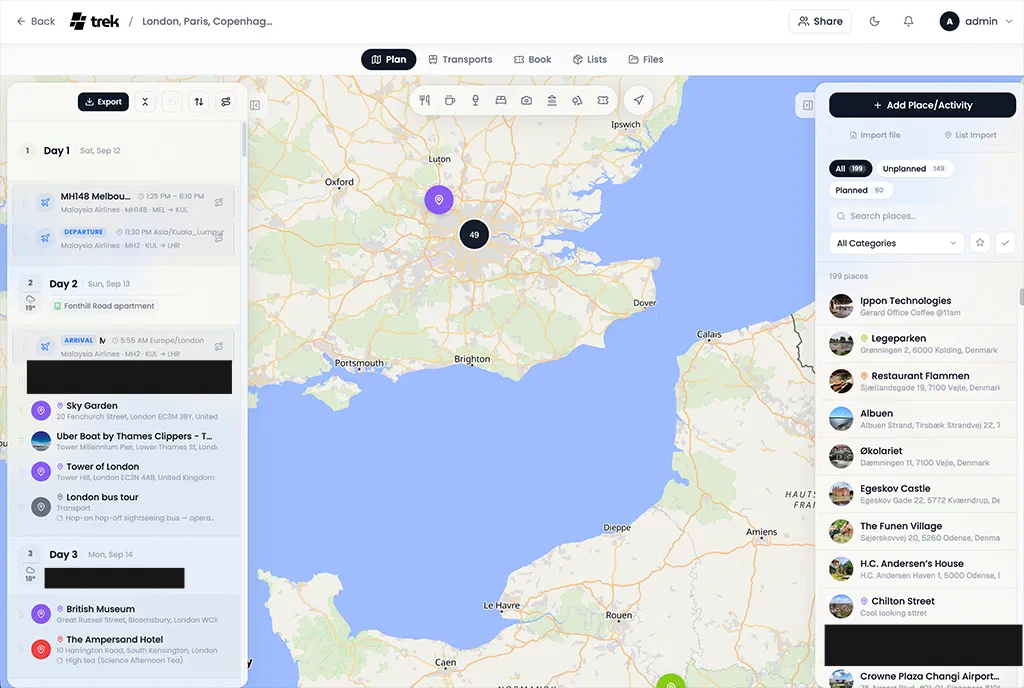Click the collapse-all days icon beside Export
Viewport: 1024px width, 688px height.
(145, 102)
